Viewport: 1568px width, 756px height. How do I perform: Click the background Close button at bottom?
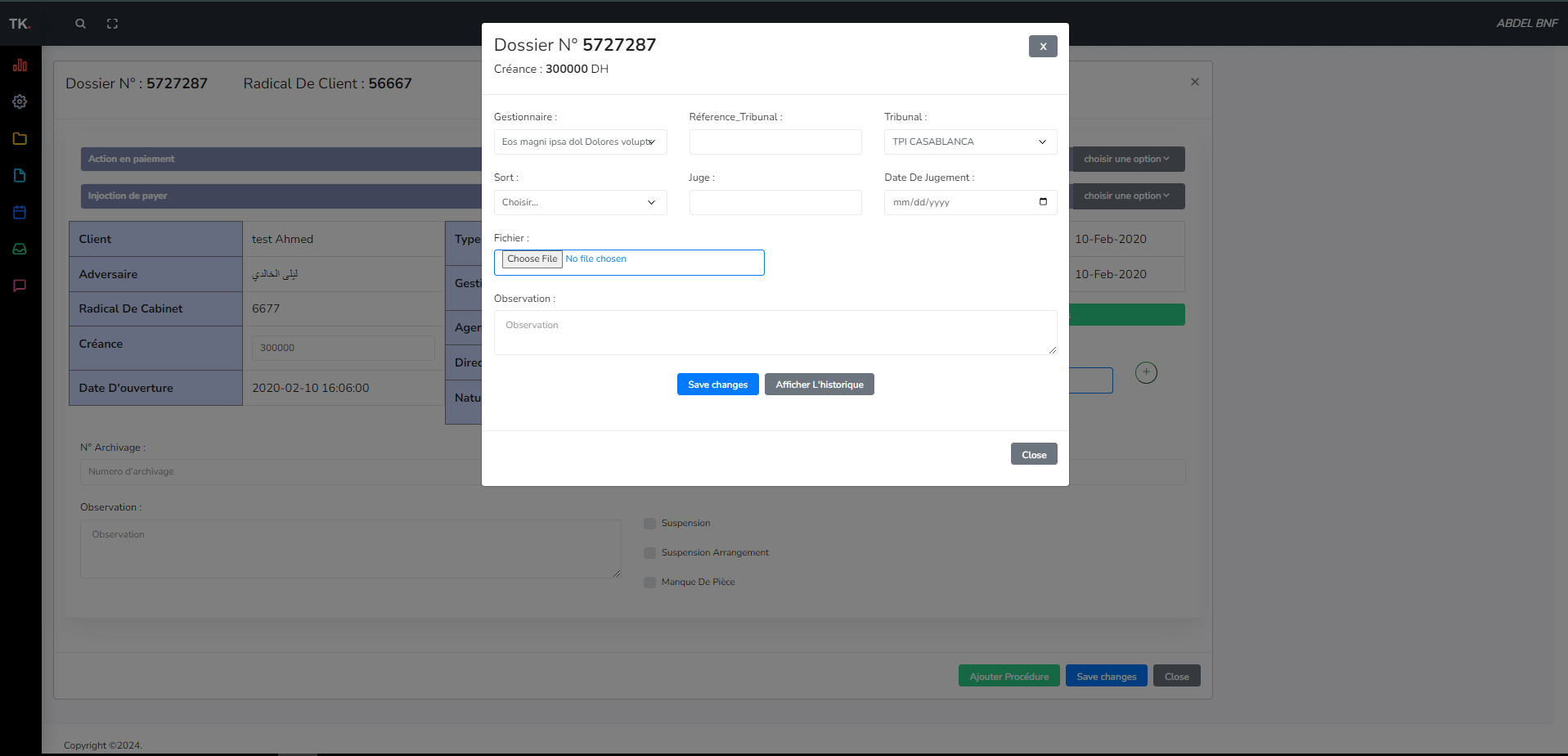pyautogui.click(x=1177, y=676)
